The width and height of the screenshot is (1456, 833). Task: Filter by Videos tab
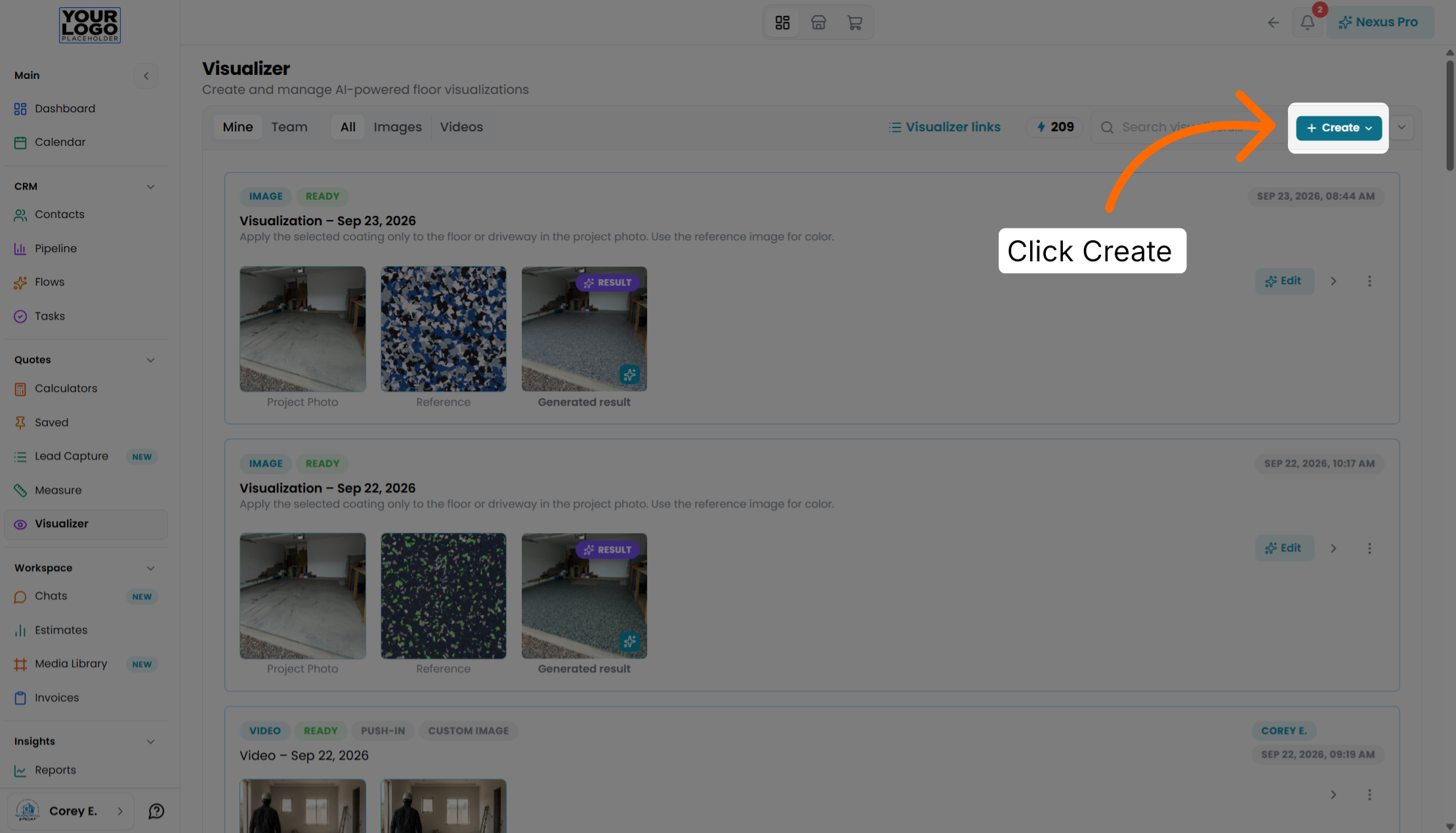coord(461,127)
